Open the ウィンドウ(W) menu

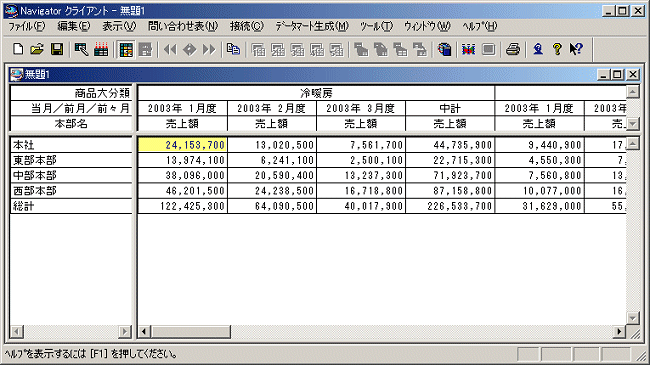pyautogui.click(x=427, y=27)
